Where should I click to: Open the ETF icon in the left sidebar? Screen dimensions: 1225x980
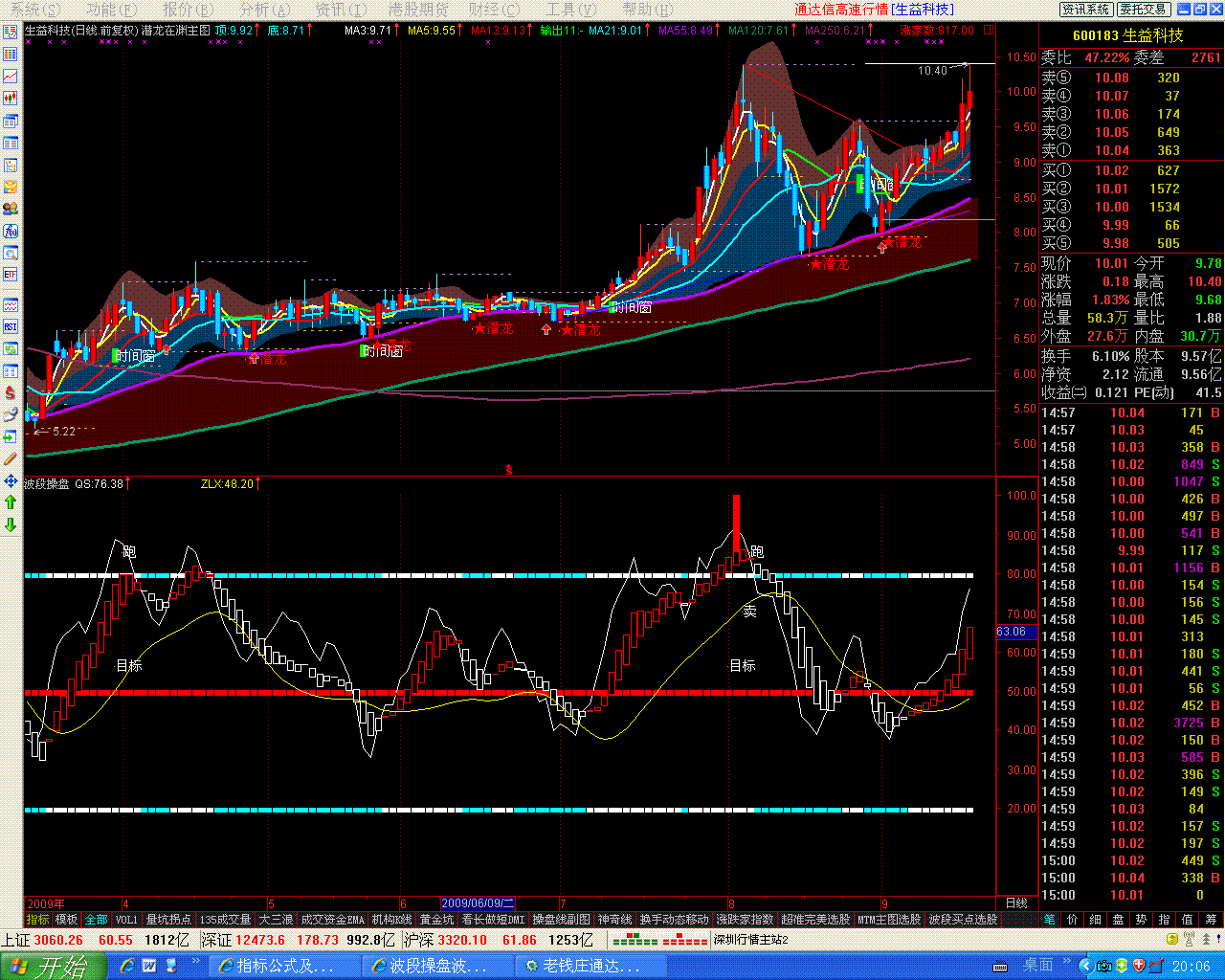coord(11,275)
